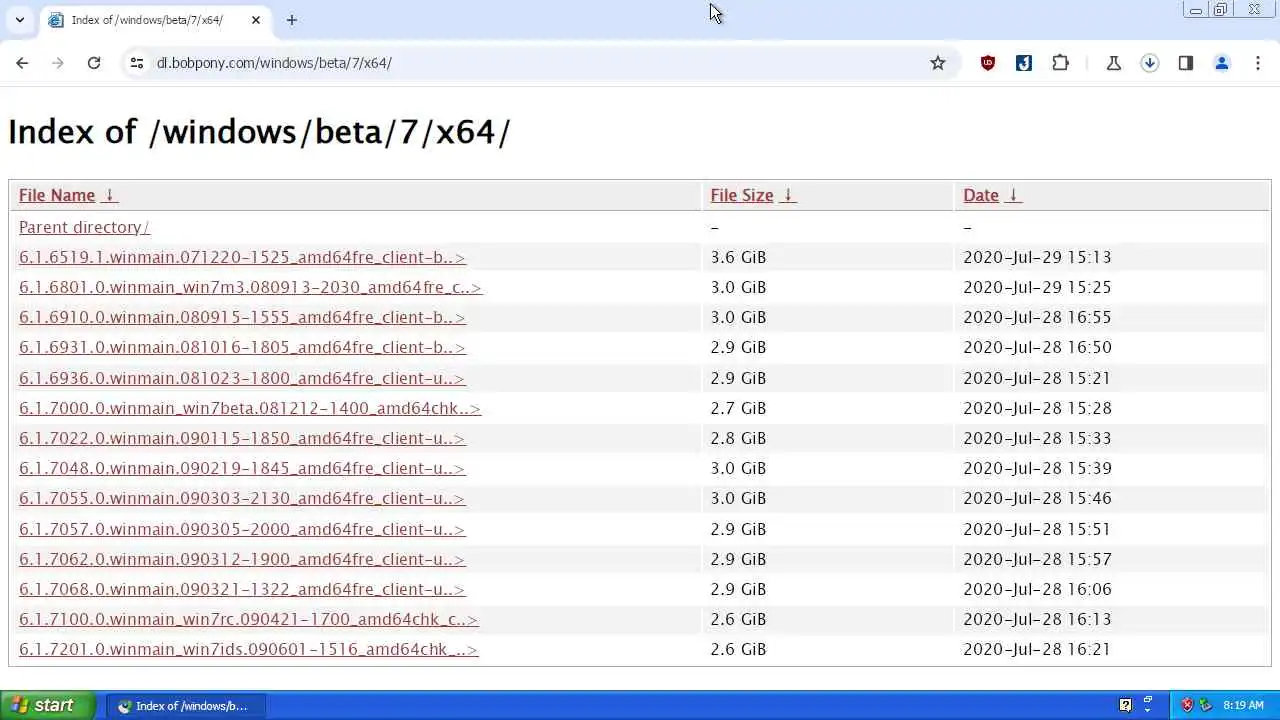The image size is (1280, 720).
Task: Open the Windows start button
Action: pyautogui.click(x=47, y=705)
